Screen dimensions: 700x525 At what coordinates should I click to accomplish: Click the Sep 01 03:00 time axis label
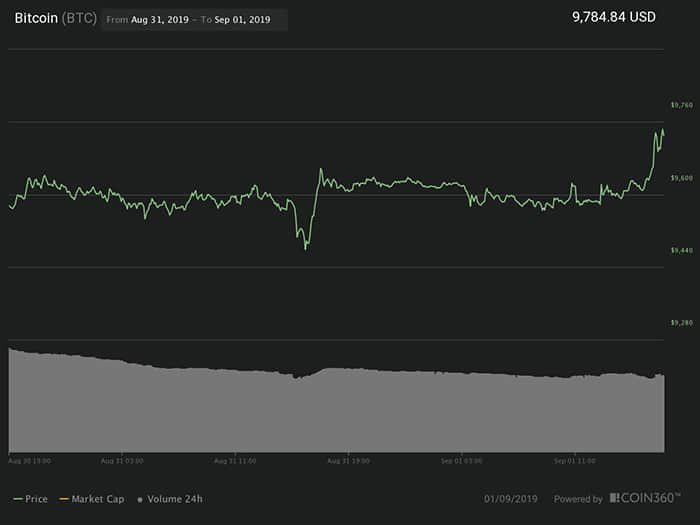point(462,461)
